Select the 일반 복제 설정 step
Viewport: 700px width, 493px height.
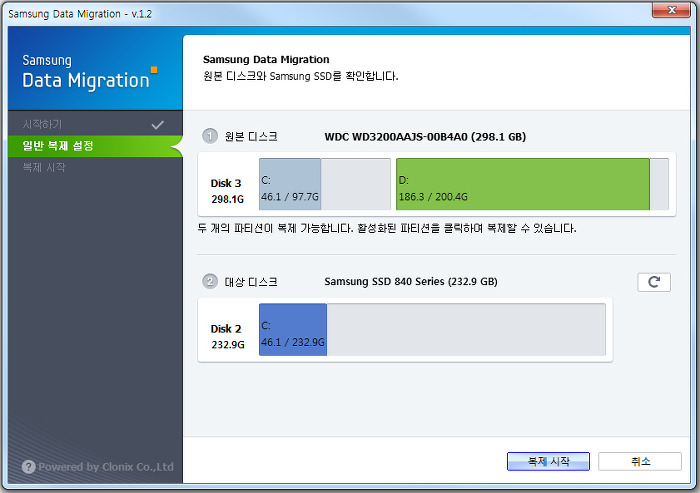[x=95, y=146]
